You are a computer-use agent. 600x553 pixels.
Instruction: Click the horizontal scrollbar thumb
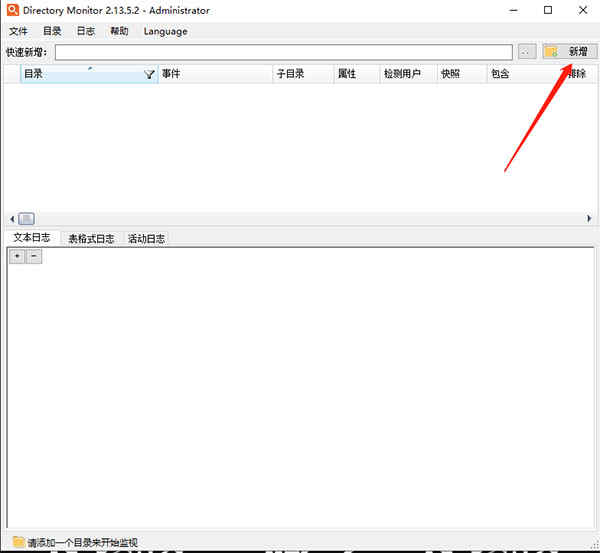coord(26,219)
